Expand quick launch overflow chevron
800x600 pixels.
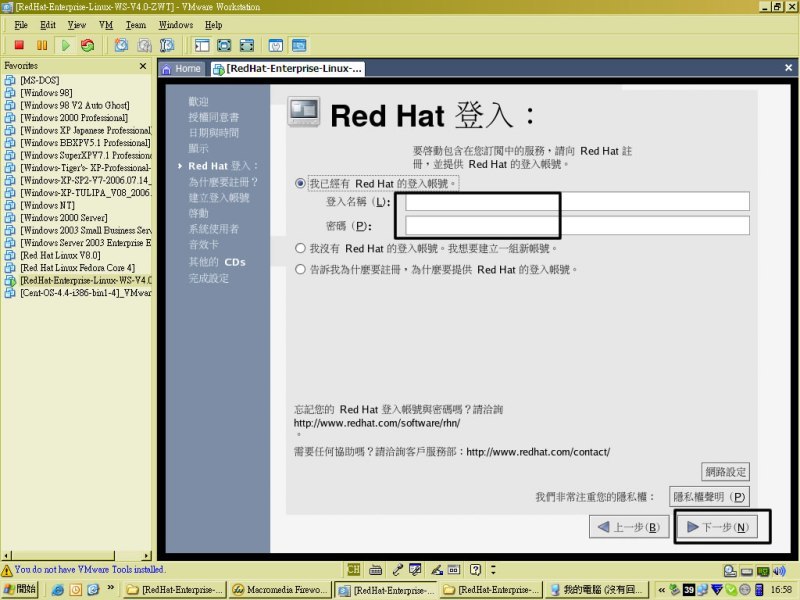point(111,588)
